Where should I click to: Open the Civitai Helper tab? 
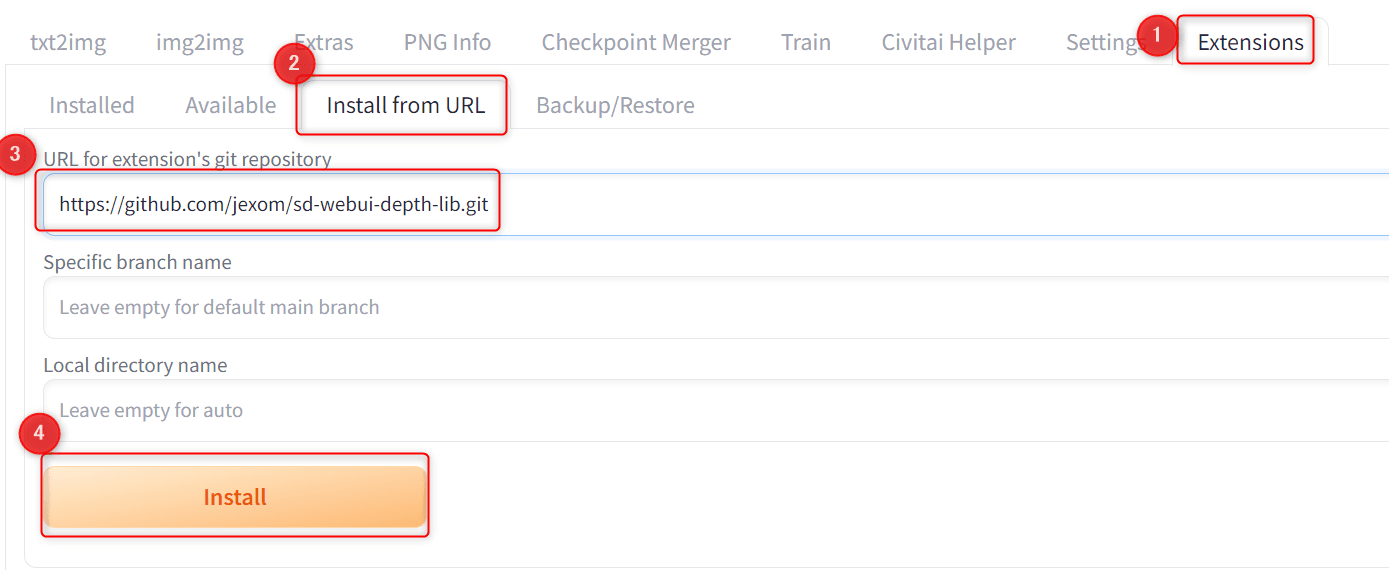tap(948, 42)
